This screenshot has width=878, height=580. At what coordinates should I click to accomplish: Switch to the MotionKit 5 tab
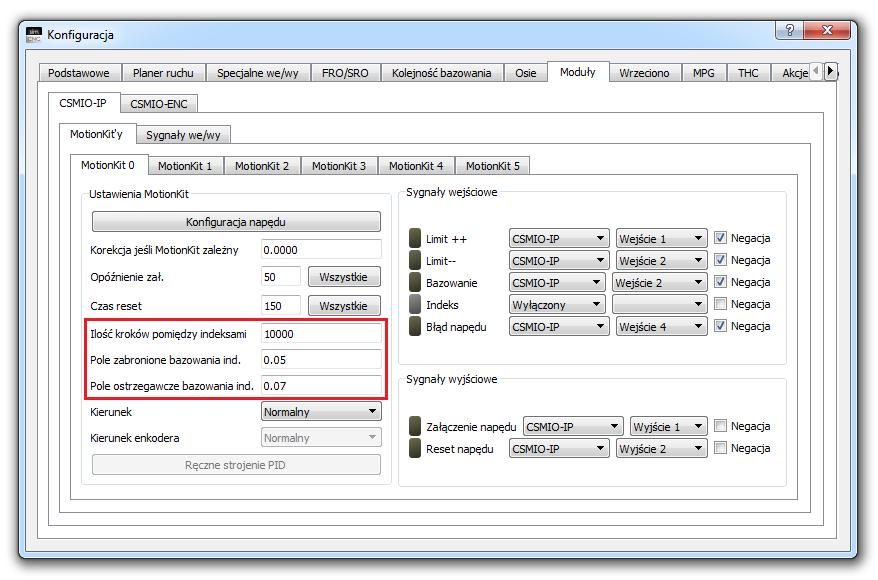pyautogui.click(x=493, y=166)
